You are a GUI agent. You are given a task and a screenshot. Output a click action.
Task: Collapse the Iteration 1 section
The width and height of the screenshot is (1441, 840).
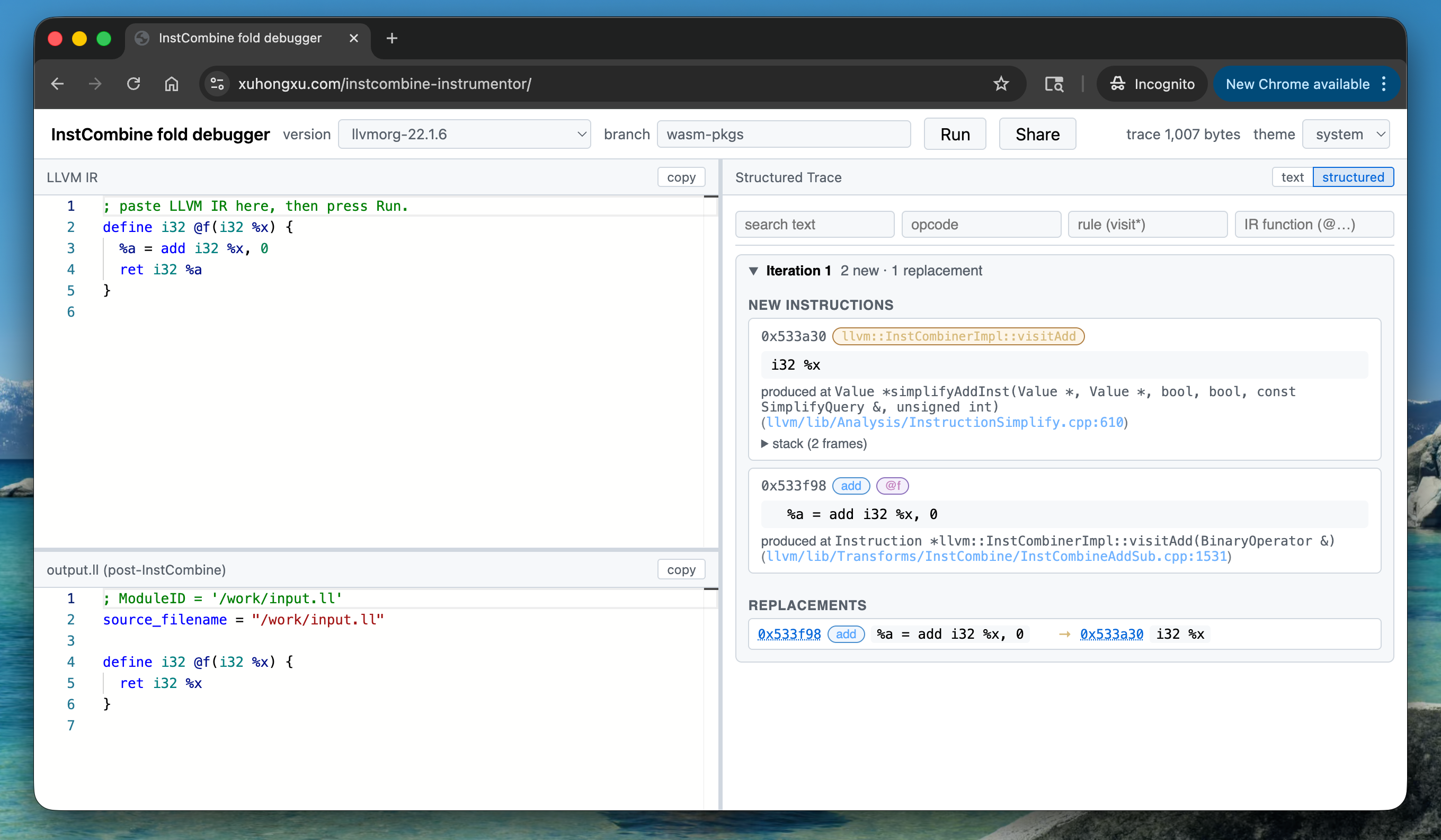(x=754, y=271)
